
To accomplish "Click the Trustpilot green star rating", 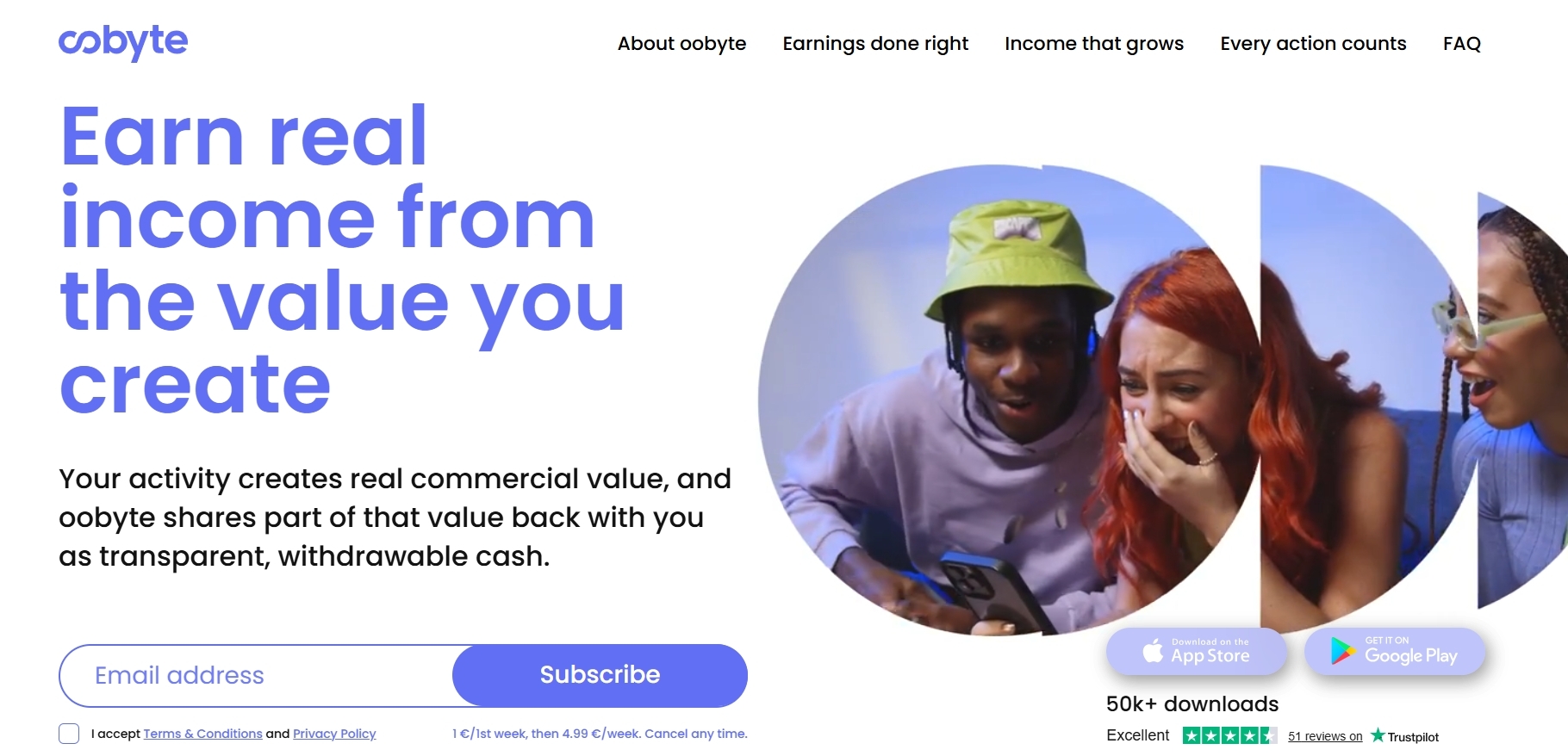I will (x=1229, y=735).
